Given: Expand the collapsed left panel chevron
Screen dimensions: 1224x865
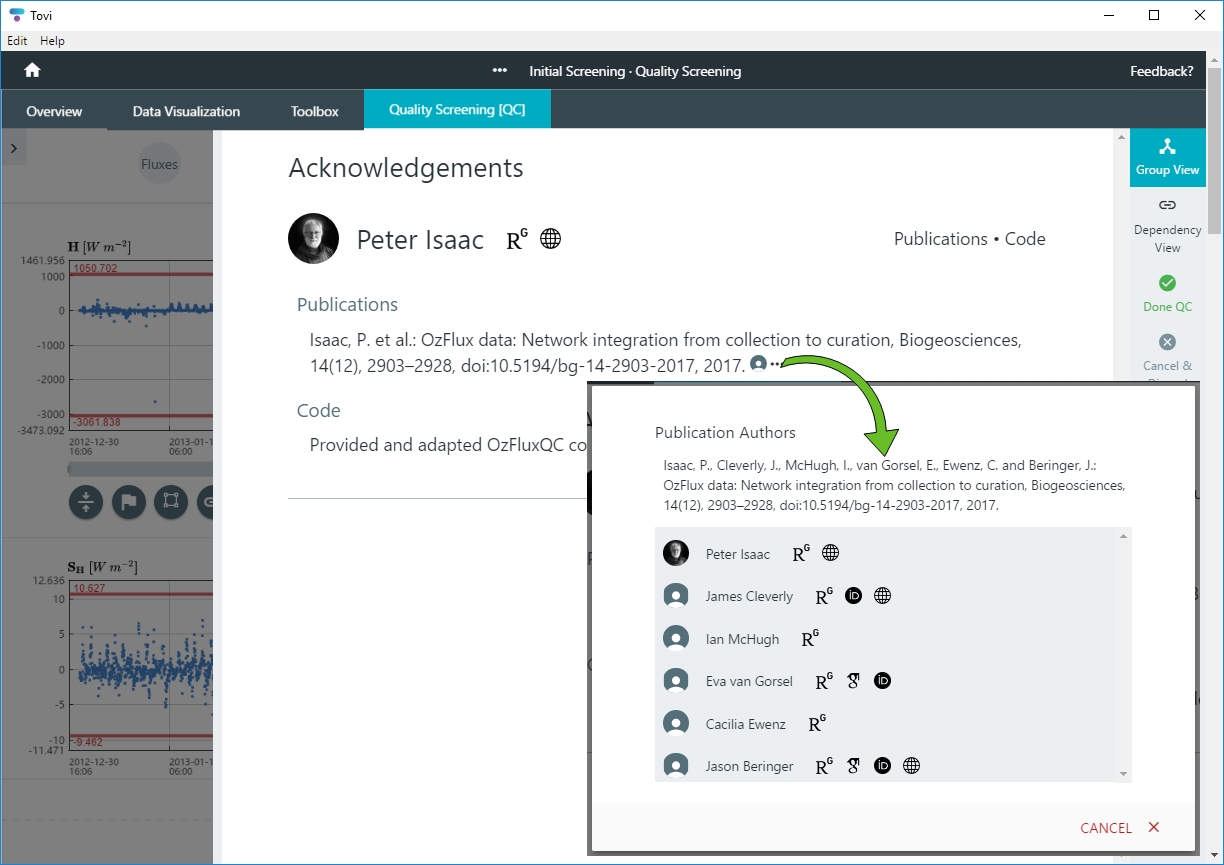Looking at the screenshot, I should tap(14, 147).
